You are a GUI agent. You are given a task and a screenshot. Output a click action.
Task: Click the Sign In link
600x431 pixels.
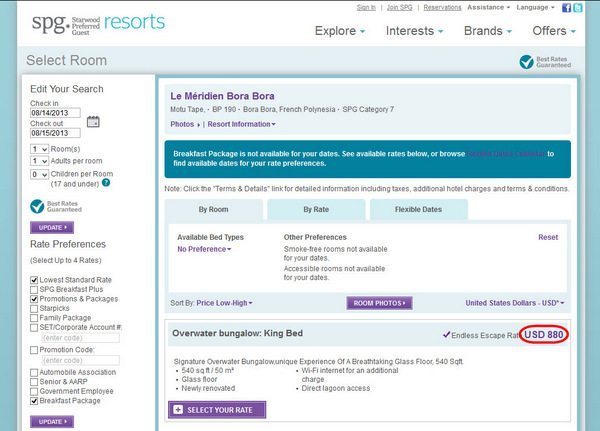pos(366,7)
